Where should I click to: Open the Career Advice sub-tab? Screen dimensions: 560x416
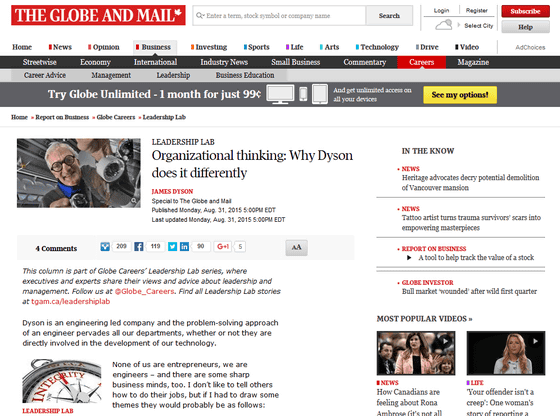pyautogui.click(x=45, y=75)
